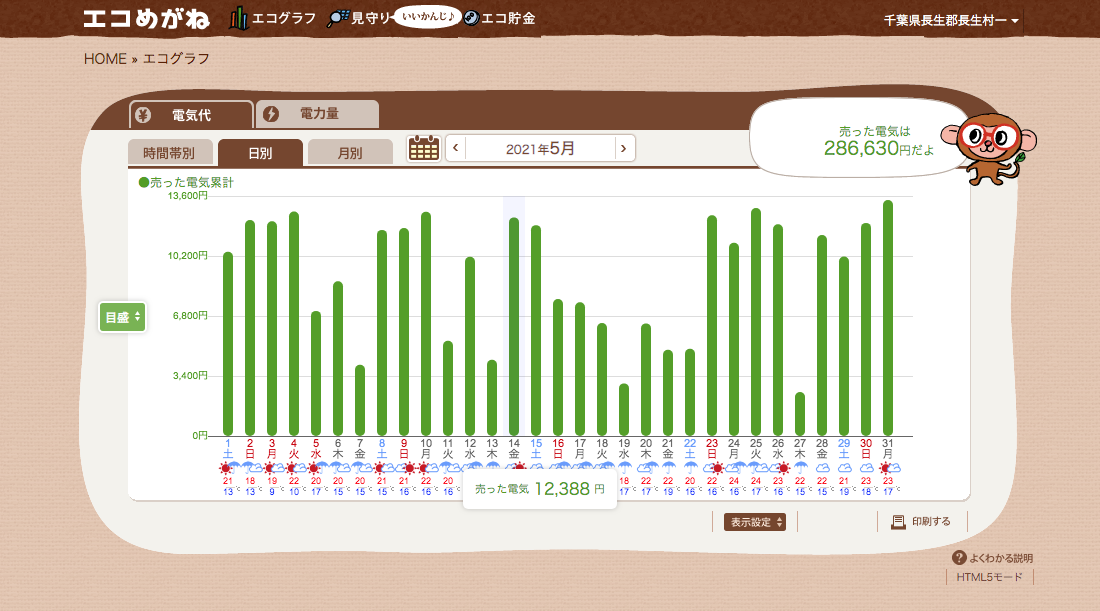Image resolution: width=1100 pixels, height=611 pixels.
Task: Click the 印刷する print button
Action: [x=921, y=521]
